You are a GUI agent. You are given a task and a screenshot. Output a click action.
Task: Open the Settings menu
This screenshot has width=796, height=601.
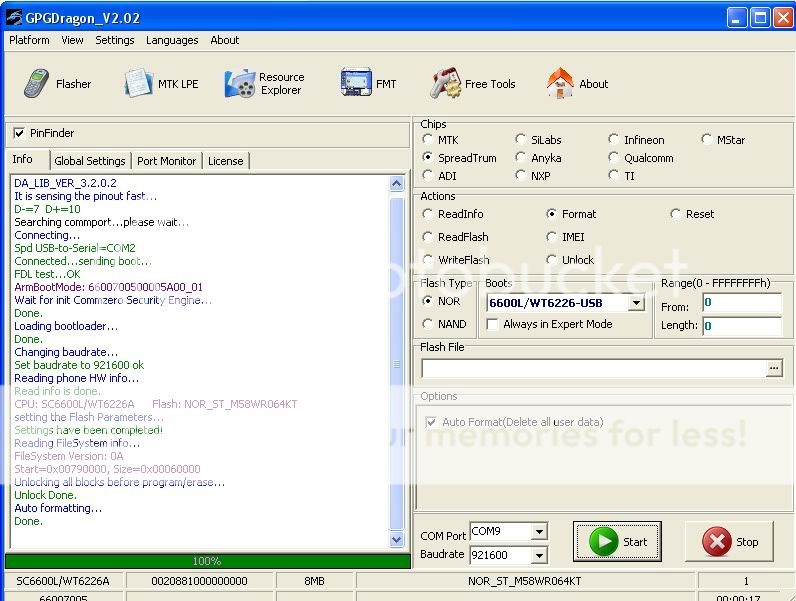(115, 40)
